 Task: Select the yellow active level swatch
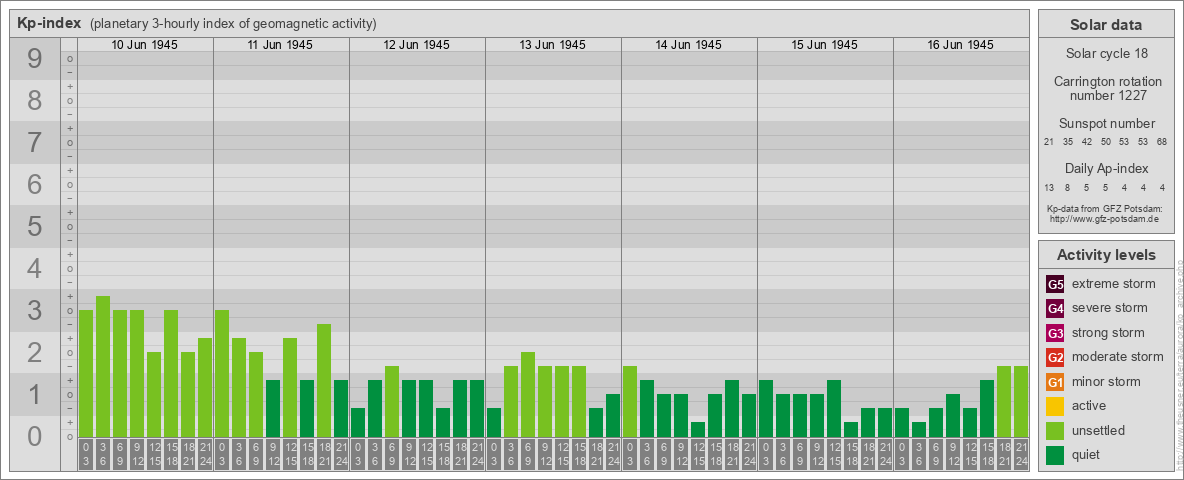pyautogui.click(x=1055, y=406)
